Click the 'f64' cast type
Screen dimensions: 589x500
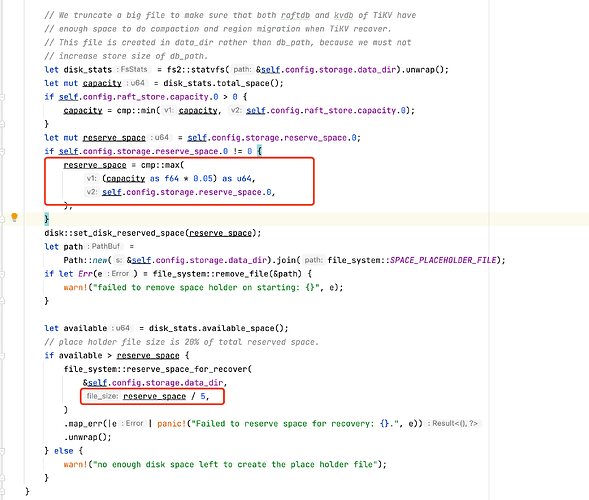click(x=171, y=178)
